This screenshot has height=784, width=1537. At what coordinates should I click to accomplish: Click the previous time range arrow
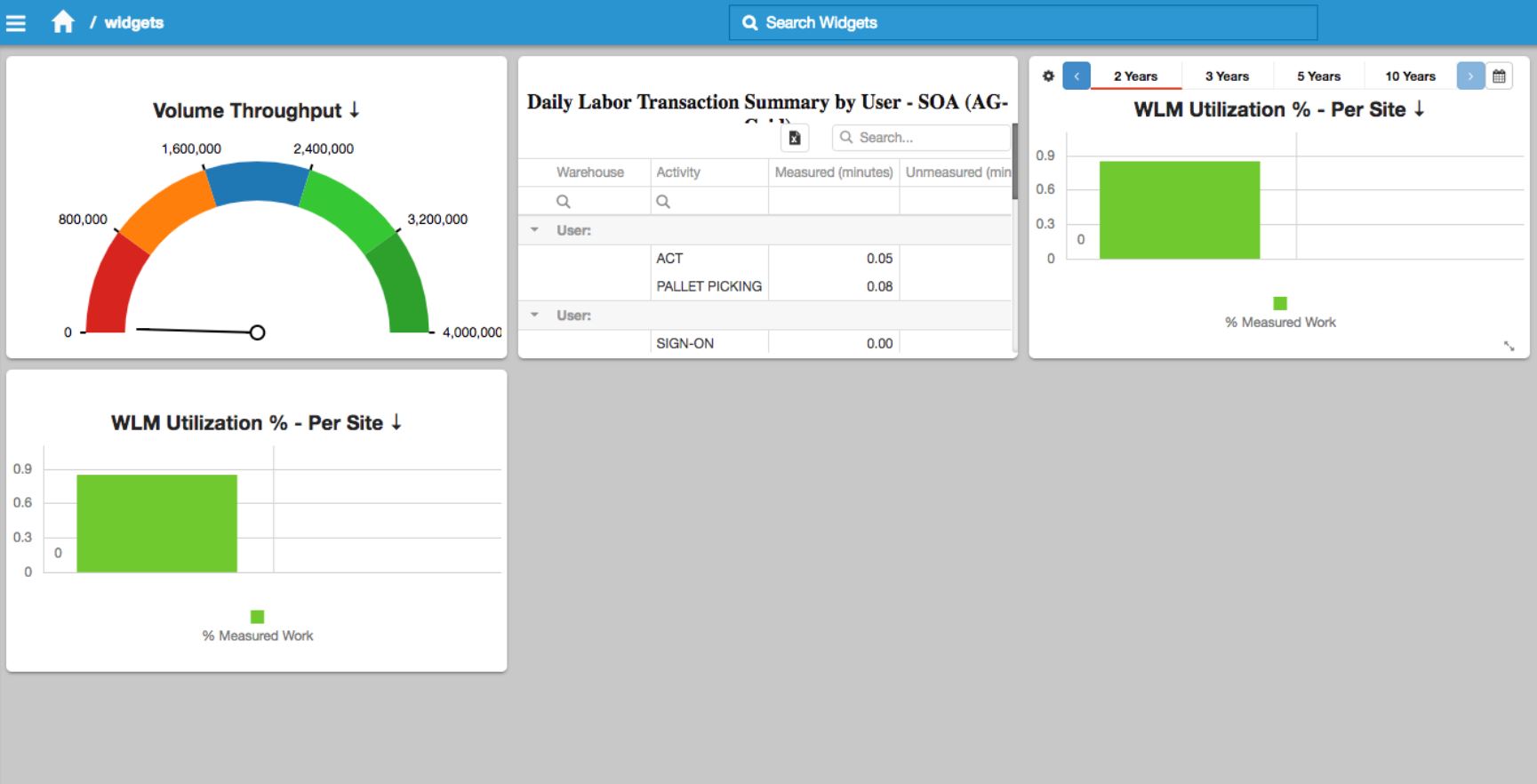coord(1077,76)
